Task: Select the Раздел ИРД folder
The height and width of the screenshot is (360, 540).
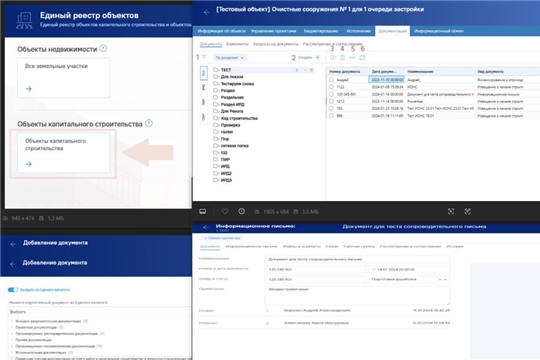Action: 232,104
